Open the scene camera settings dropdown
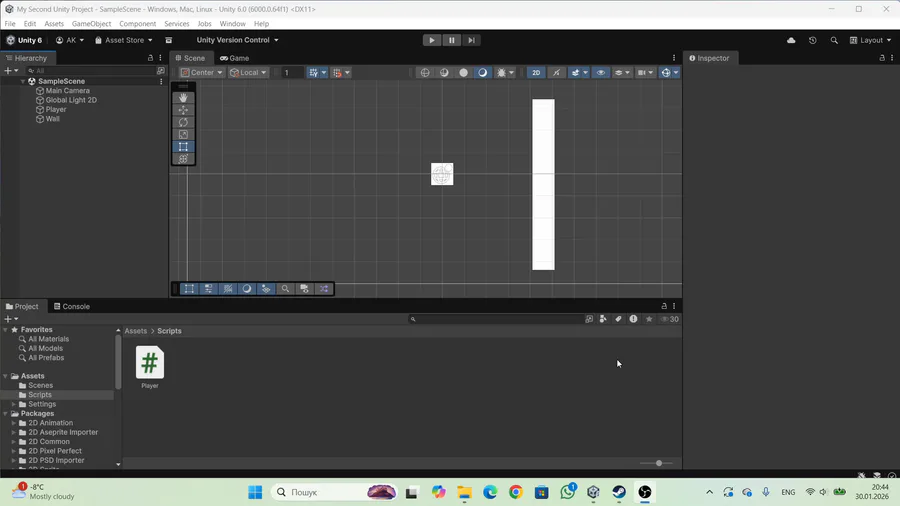This screenshot has width=900, height=506. [x=646, y=73]
